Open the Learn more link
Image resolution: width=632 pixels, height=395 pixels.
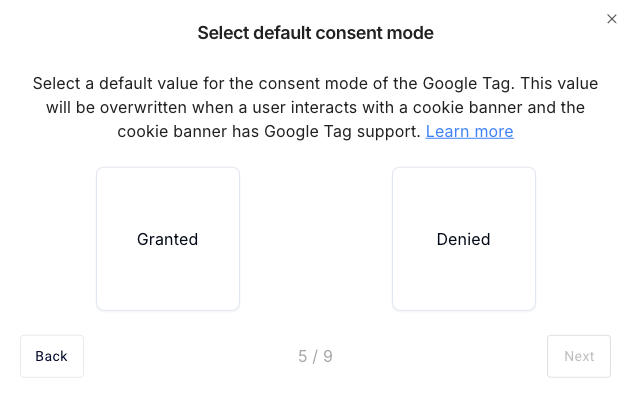coord(470,131)
